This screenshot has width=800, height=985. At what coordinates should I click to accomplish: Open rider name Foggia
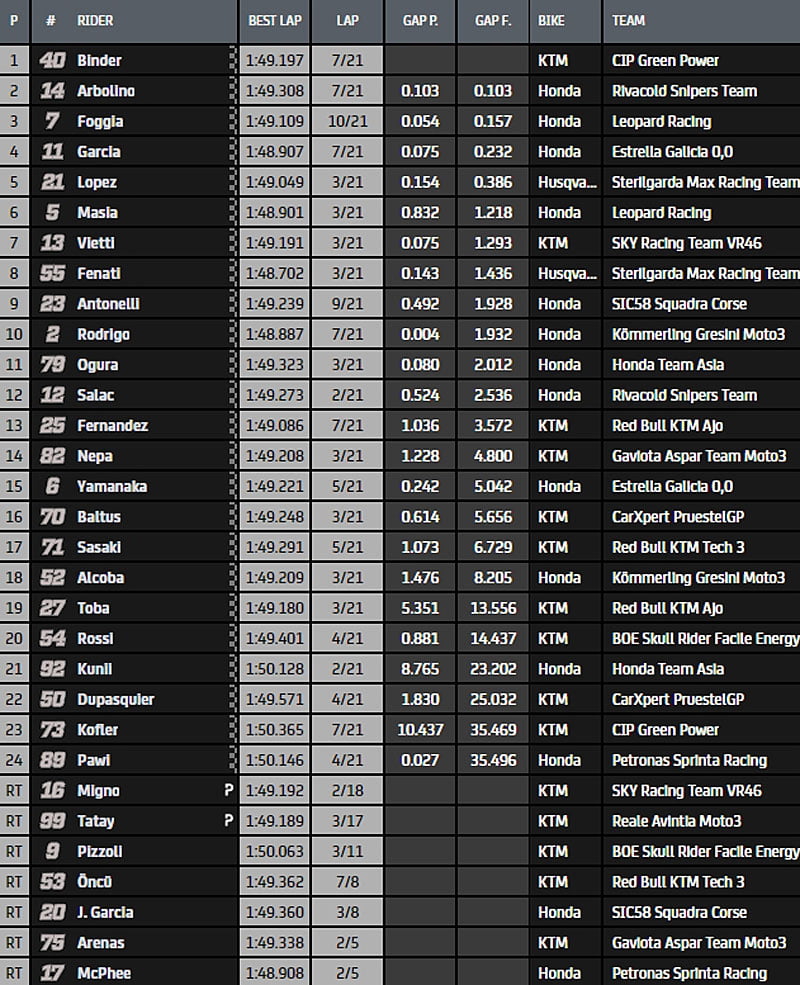[x=100, y=122]
